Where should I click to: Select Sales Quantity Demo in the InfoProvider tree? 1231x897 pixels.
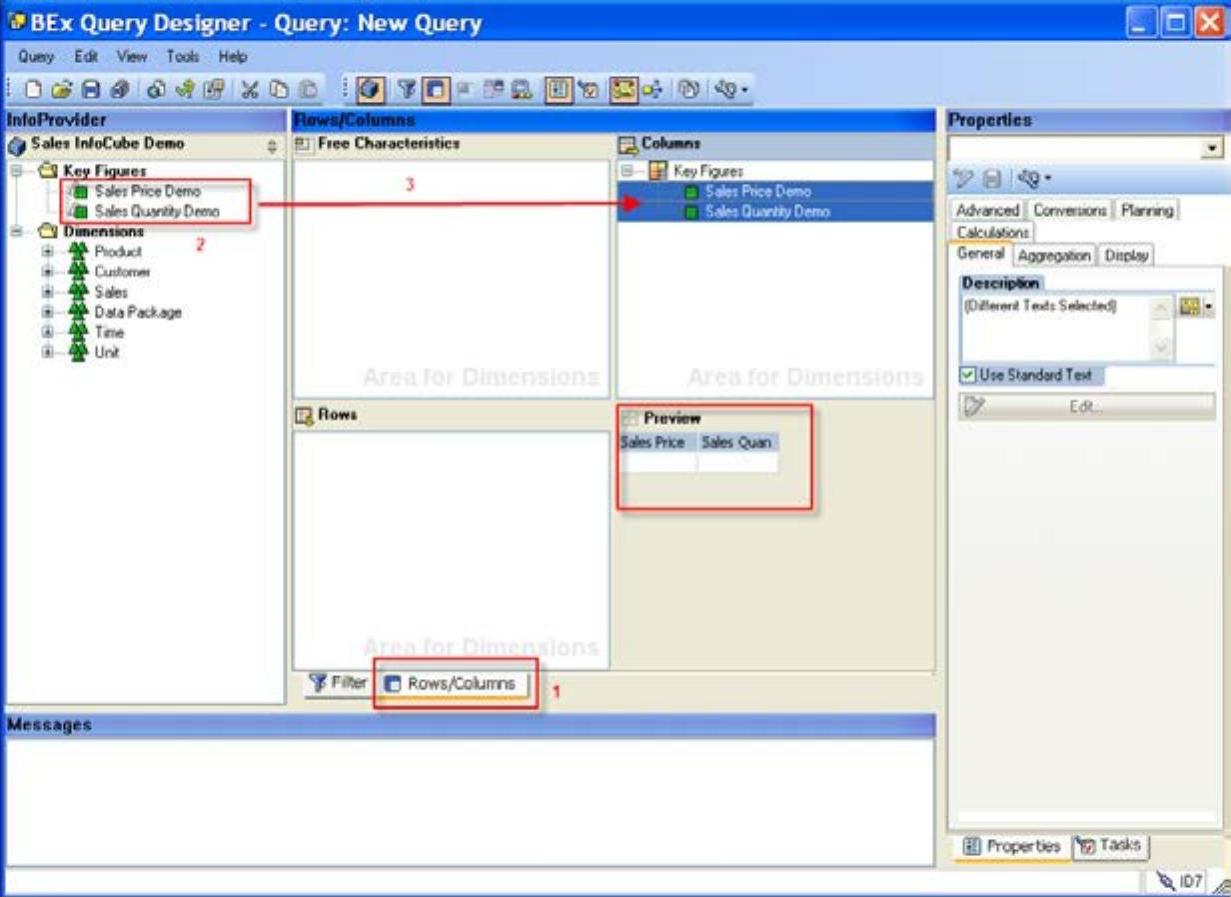pyautogui.click(x=156, y=211)
